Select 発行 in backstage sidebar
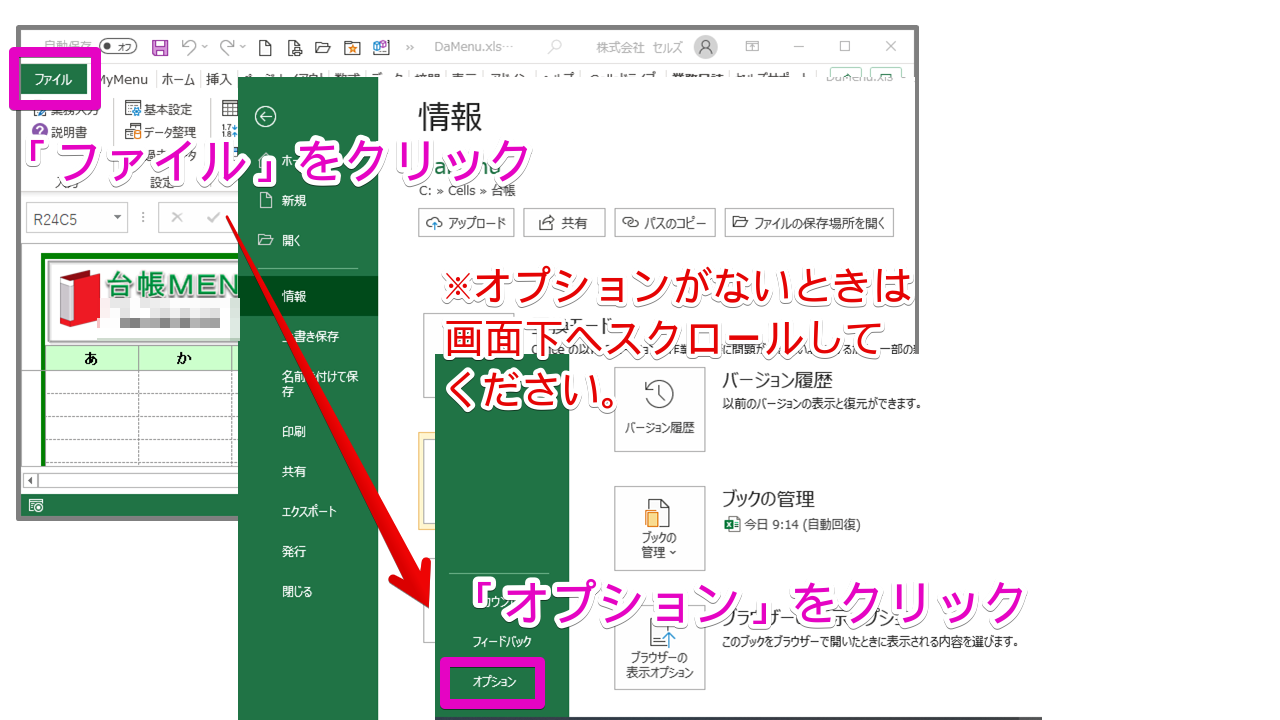 (x=308, y=551)
